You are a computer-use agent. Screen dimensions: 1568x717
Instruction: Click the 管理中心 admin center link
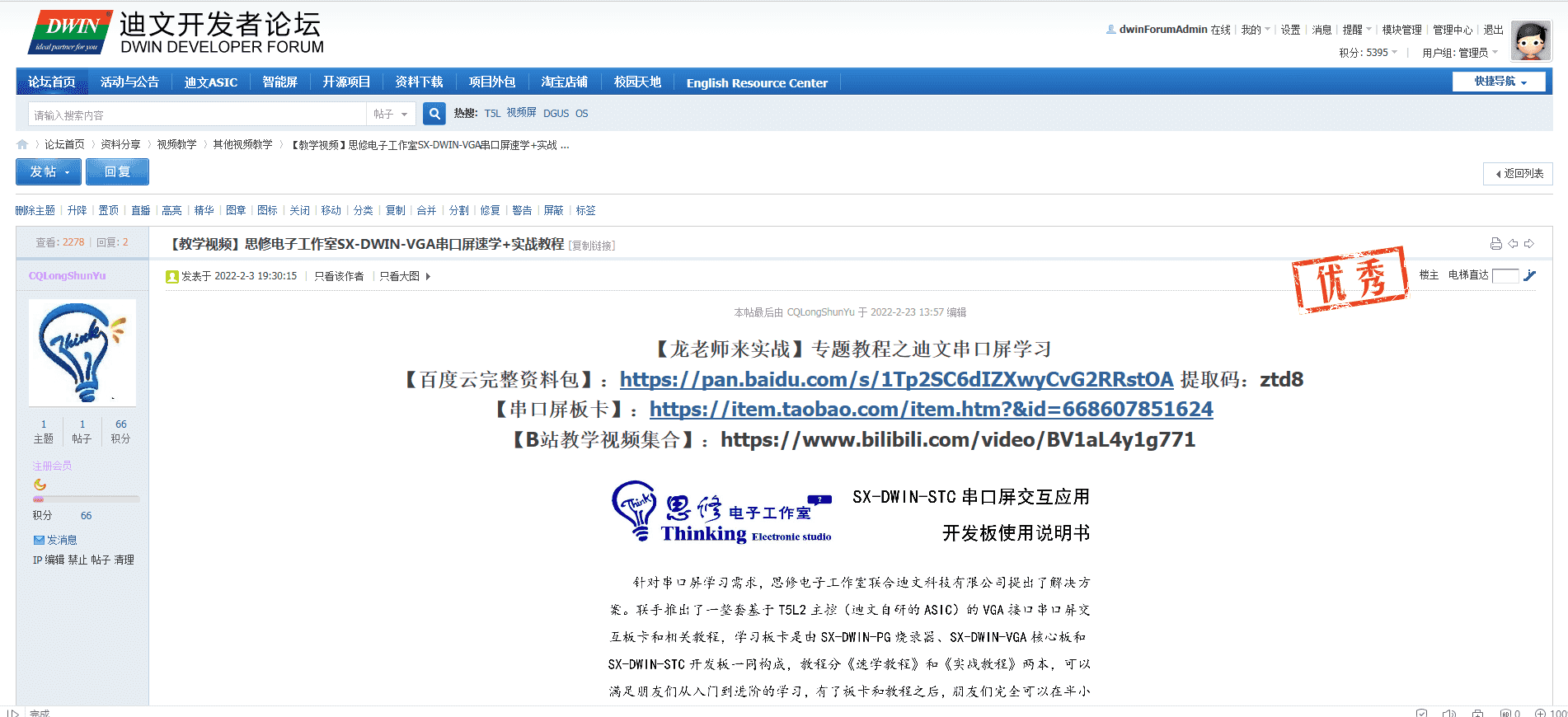pyautogui.click(x=1453, y=30)
